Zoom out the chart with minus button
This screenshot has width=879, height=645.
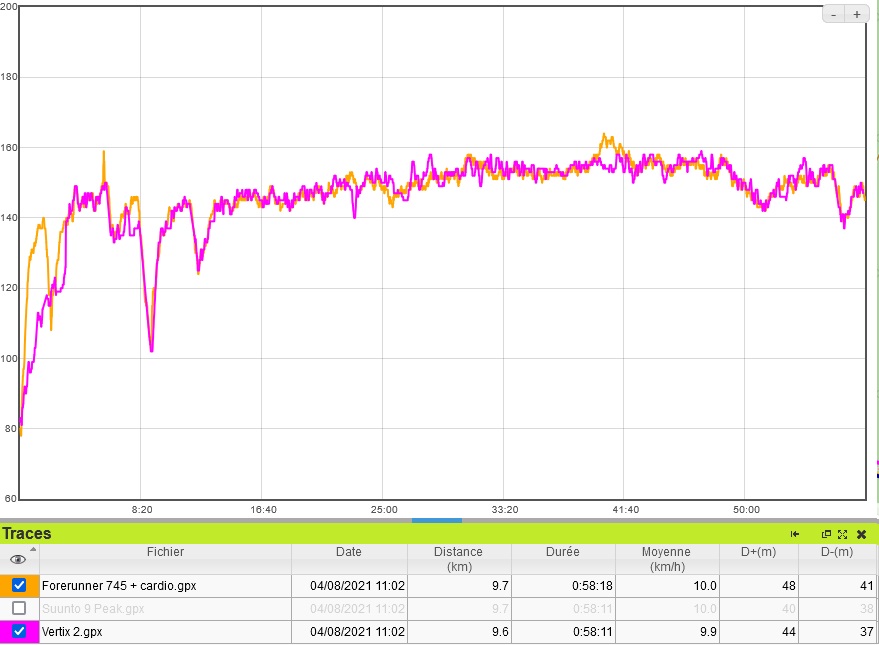[834, 14]
